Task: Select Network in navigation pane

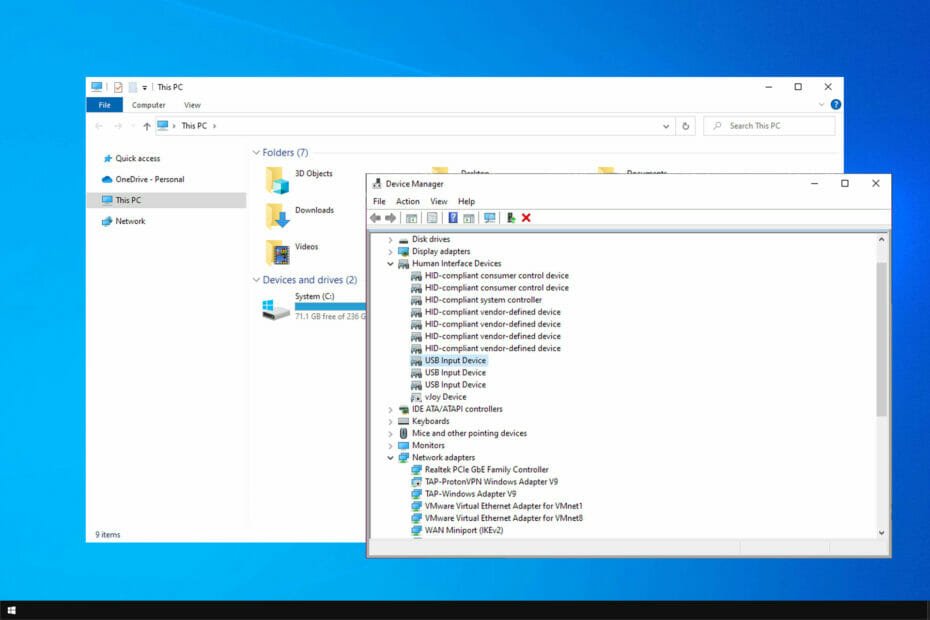Action: coord(130,221)
